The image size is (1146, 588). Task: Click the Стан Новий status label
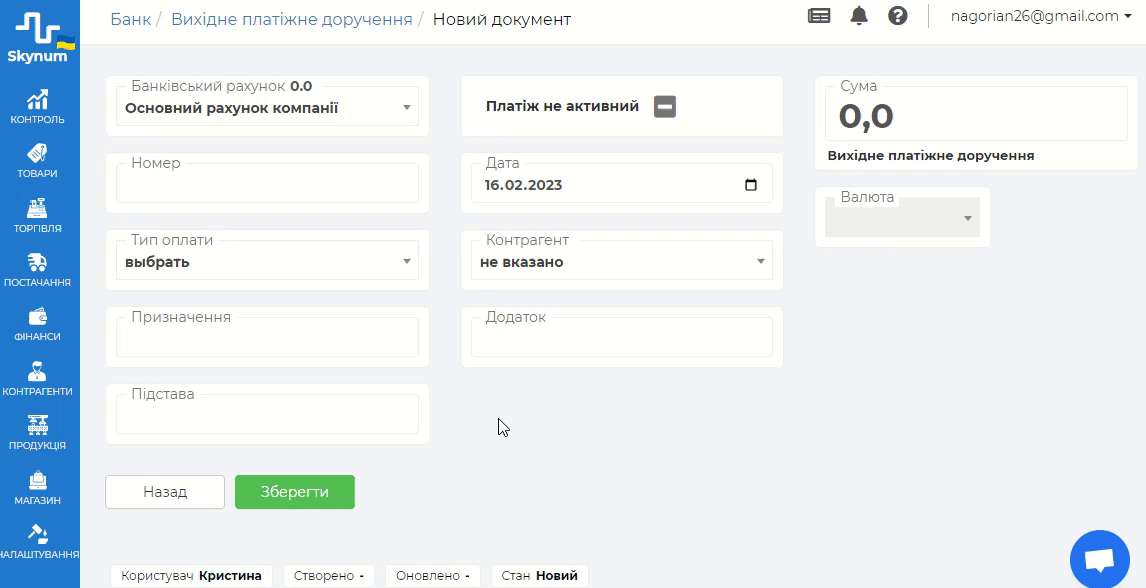coord(539,576)
